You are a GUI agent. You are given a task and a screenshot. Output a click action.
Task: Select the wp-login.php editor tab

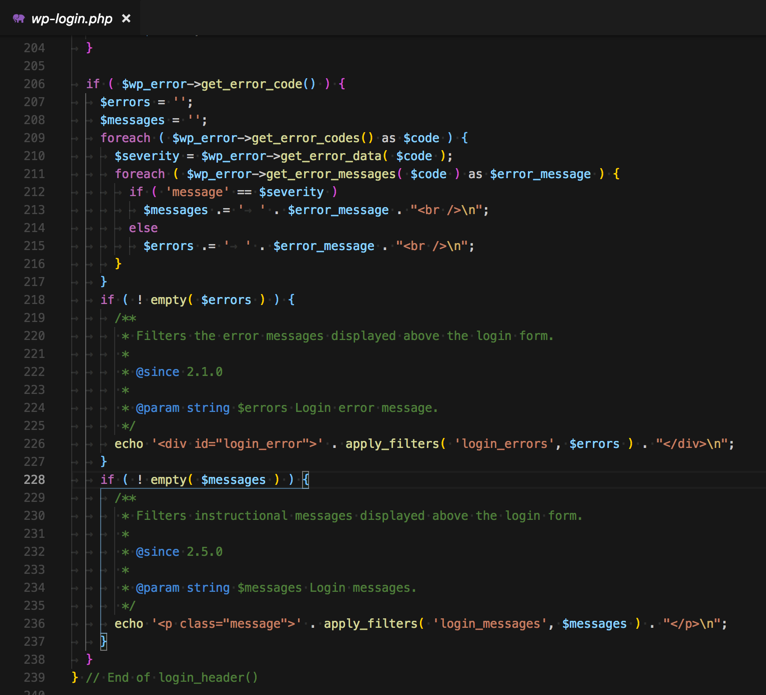pos(70,19)
